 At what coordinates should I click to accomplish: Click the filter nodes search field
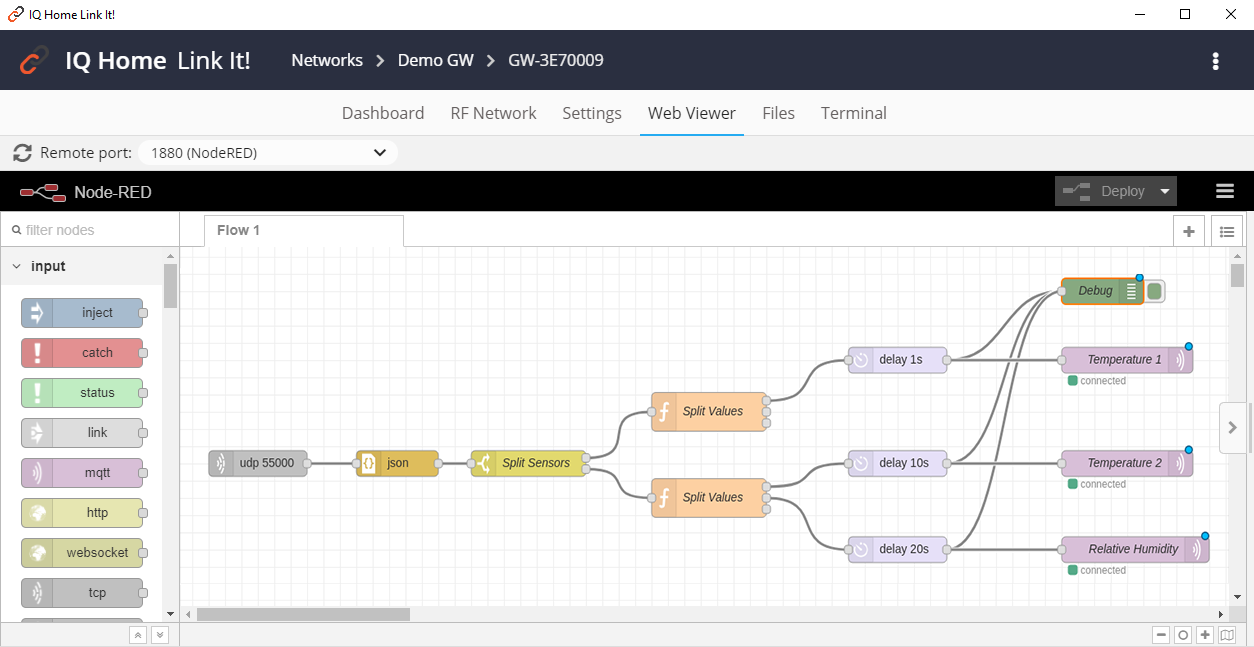coord(90,230)
